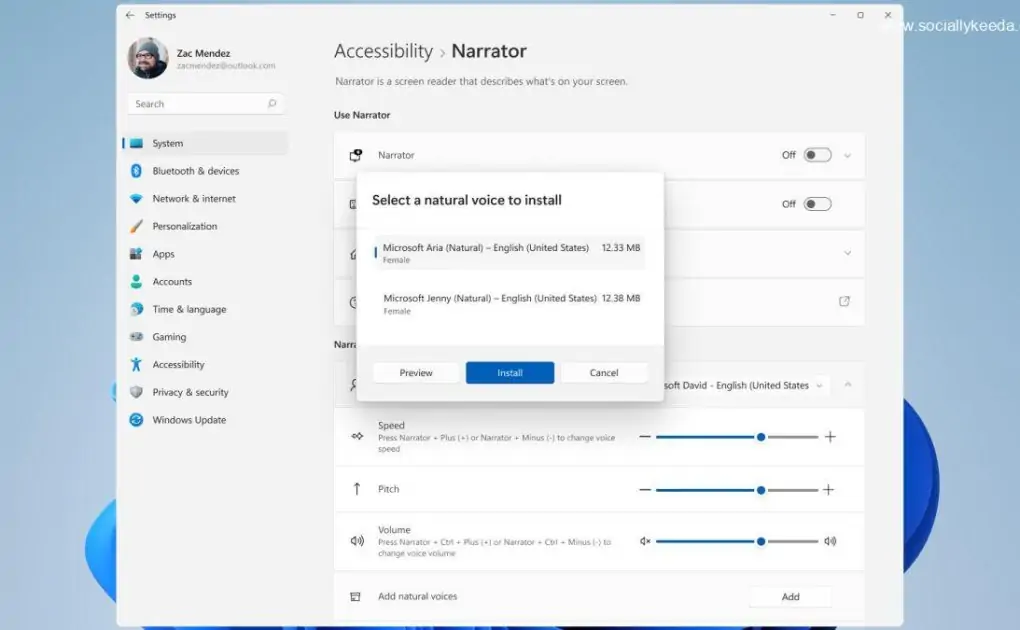Click the Volume speaker icon on row label
The image size is (1020, 630).
[357, 541]
